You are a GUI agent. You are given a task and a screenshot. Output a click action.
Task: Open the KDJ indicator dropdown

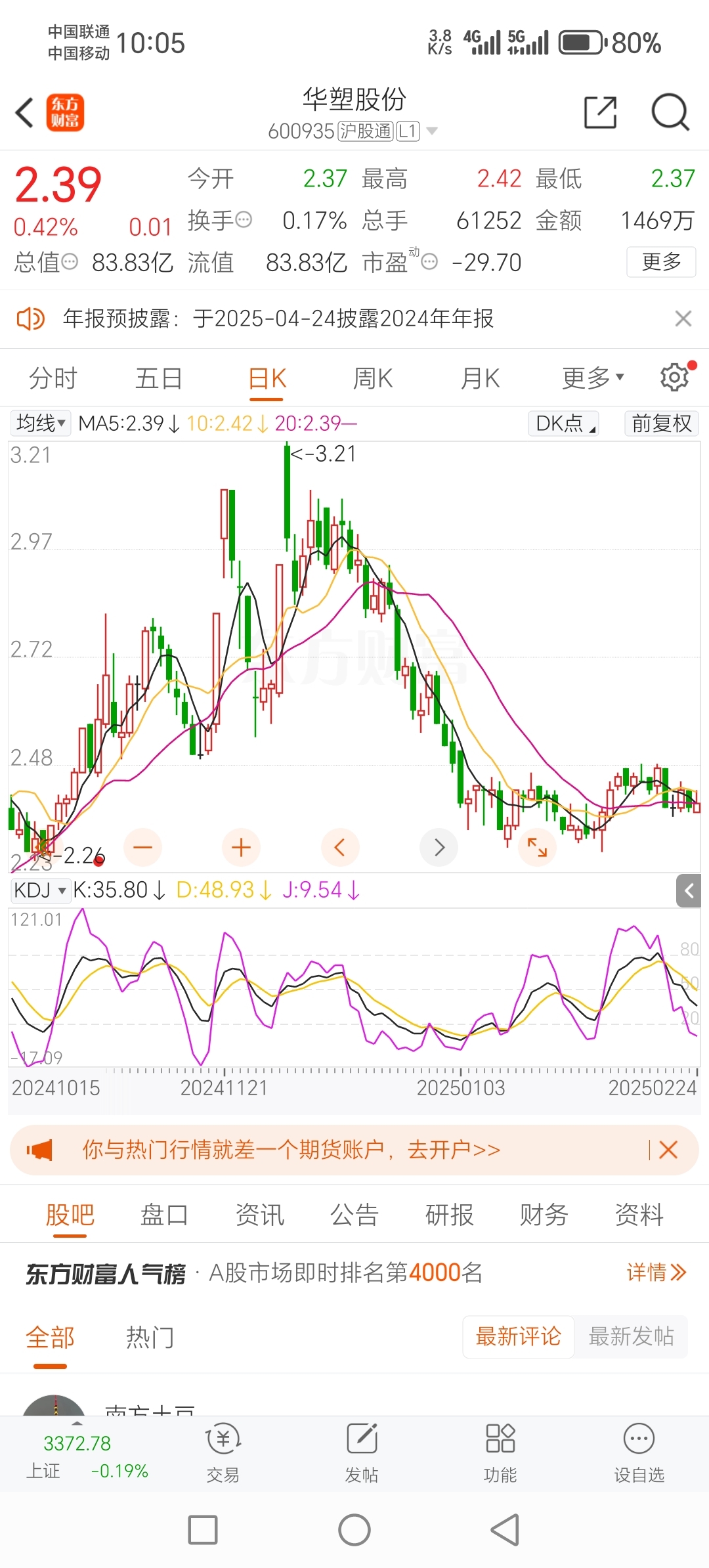click(41, 890)
